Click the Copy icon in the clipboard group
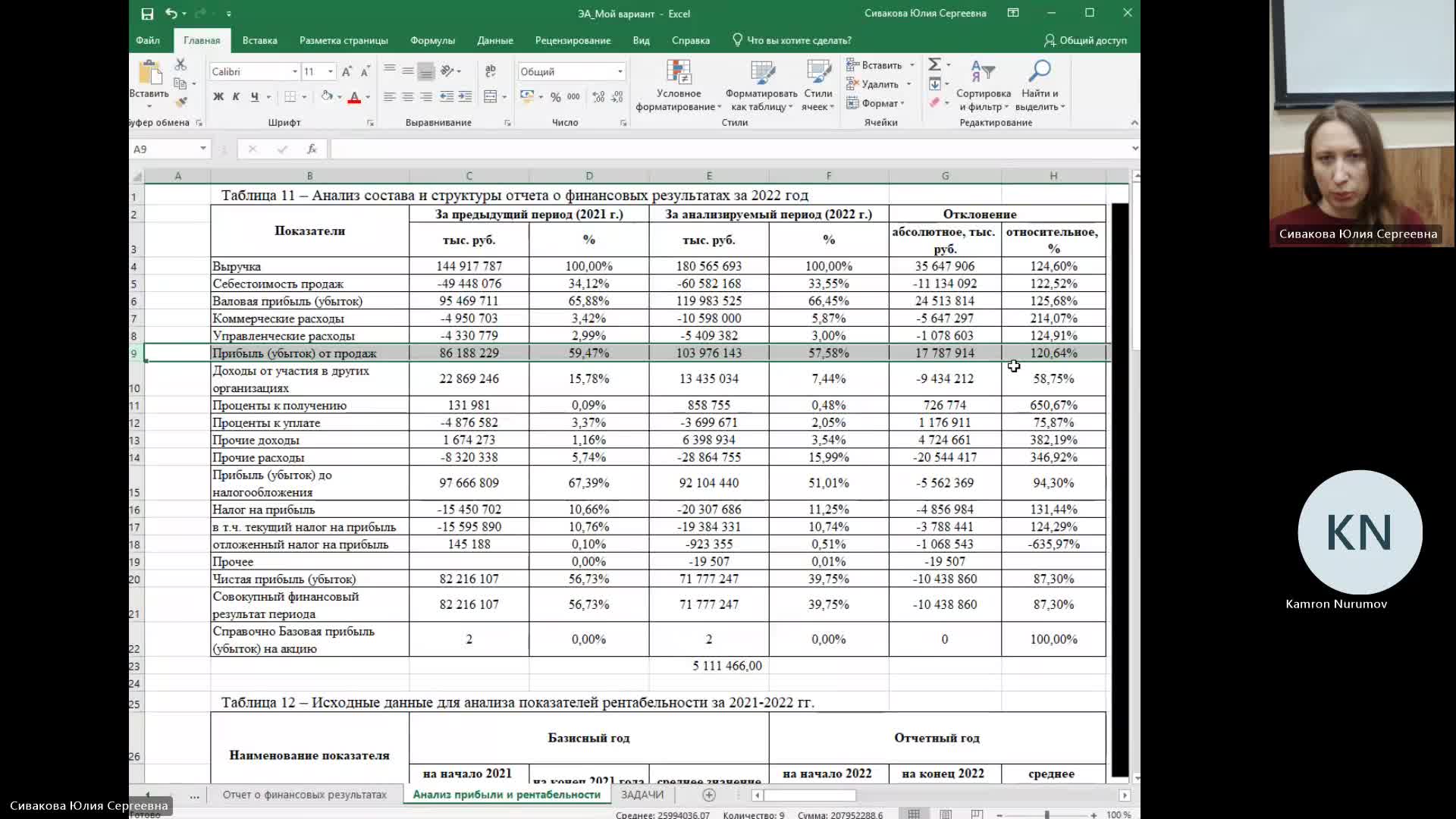This screenshot has height=819, width=1456. (x=180, y=83)
